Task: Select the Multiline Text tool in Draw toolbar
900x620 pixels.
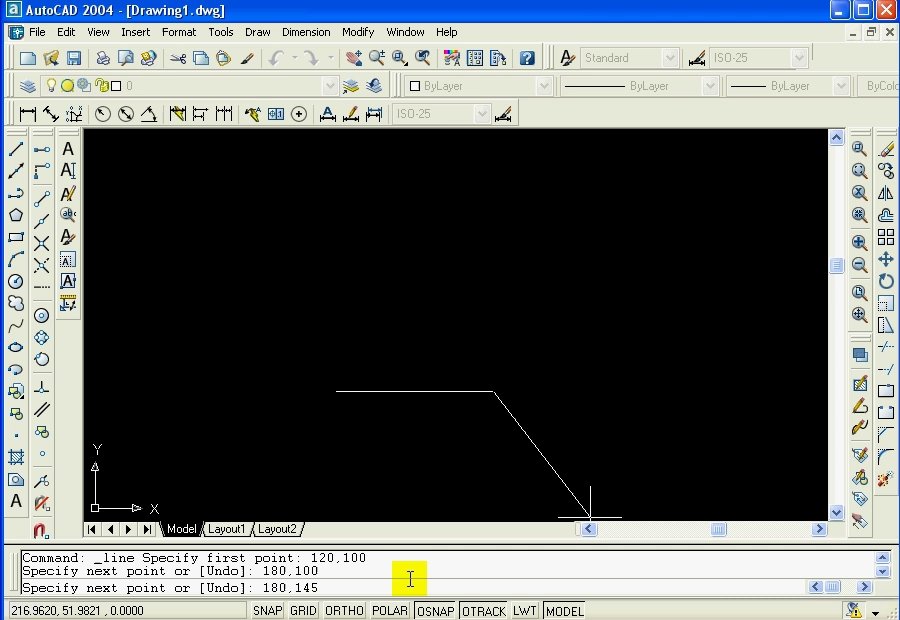Action: pyautogui.click(x=16, y=501)
